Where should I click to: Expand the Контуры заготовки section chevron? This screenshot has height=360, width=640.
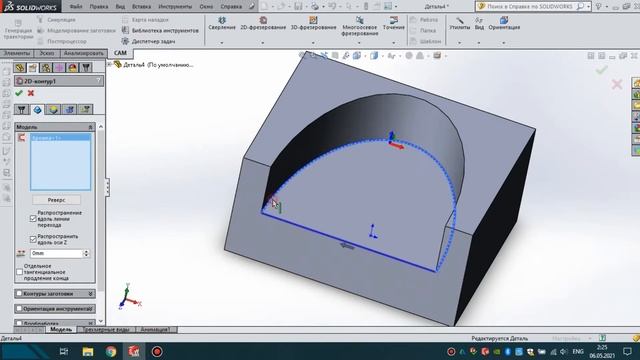pos(90,293)
